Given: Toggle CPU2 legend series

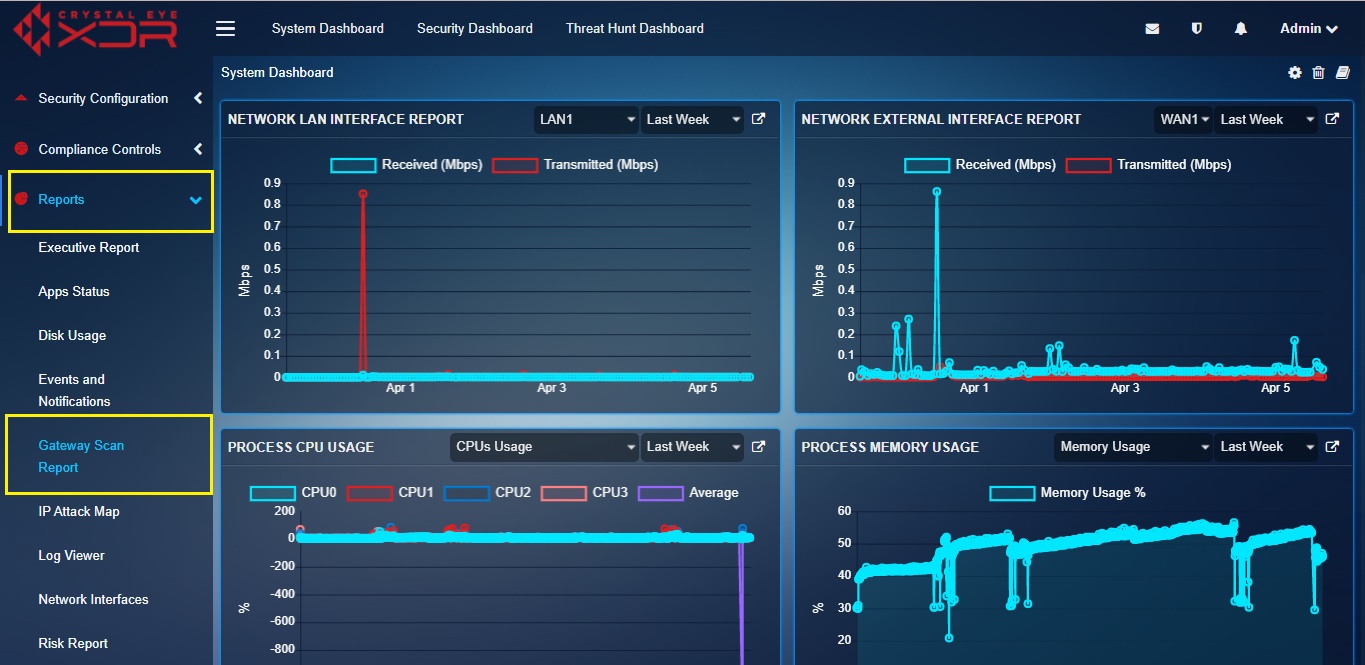Looking at the screenshot, I should (x=487, y=493).
